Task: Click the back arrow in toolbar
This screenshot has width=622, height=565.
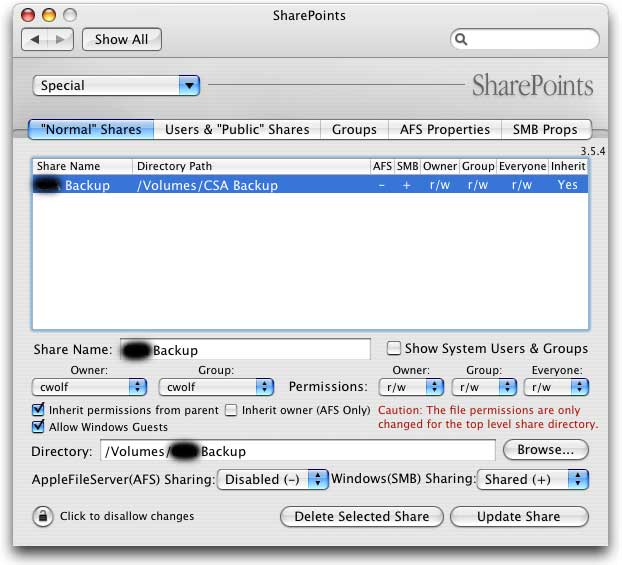Action: 37,40
